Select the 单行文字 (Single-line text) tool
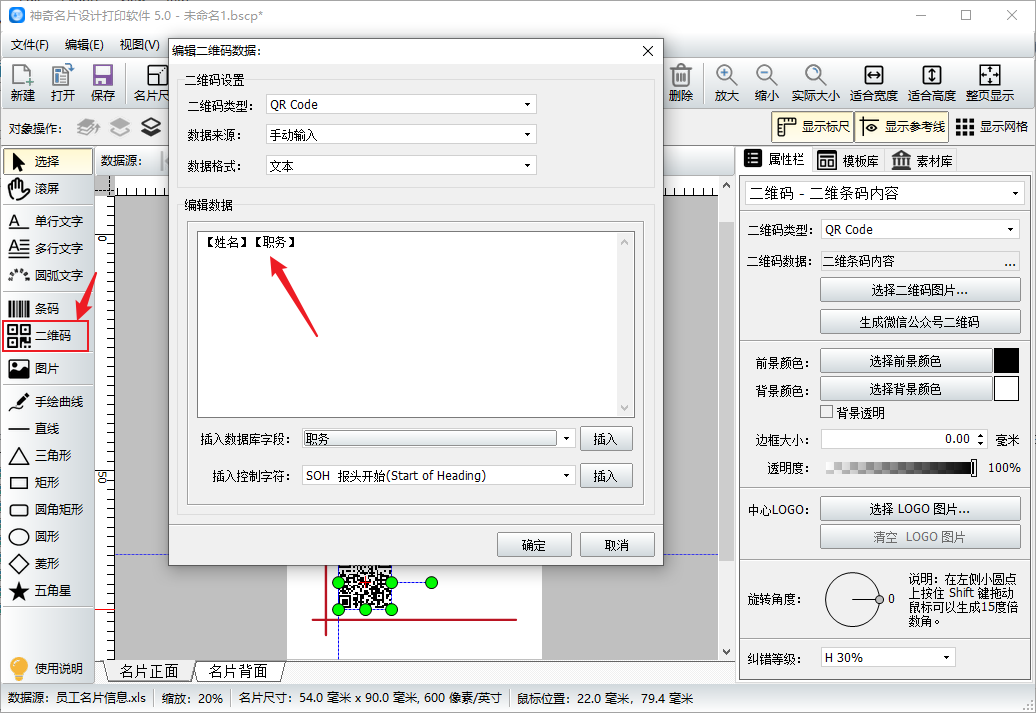The height and width of the screenshot is (713, 1036). (x=48, y=221)
